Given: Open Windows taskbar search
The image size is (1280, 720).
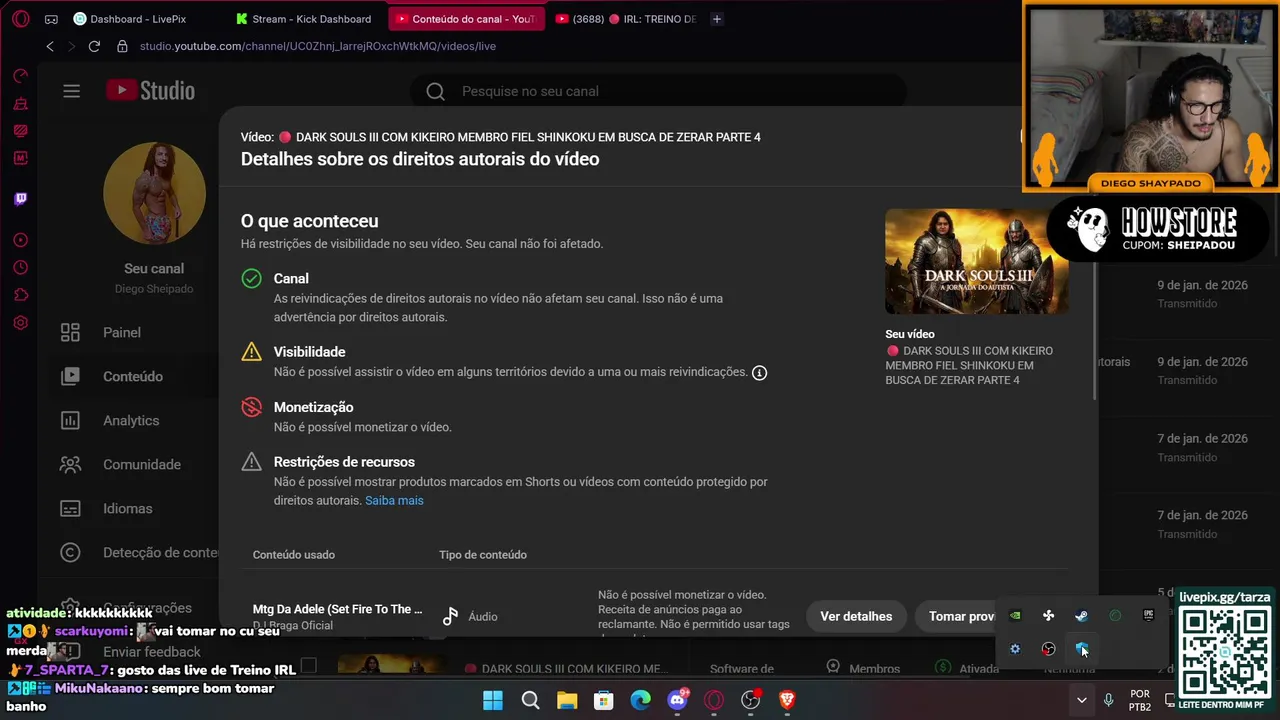Looking at the screenshot, I should point(530,700).
